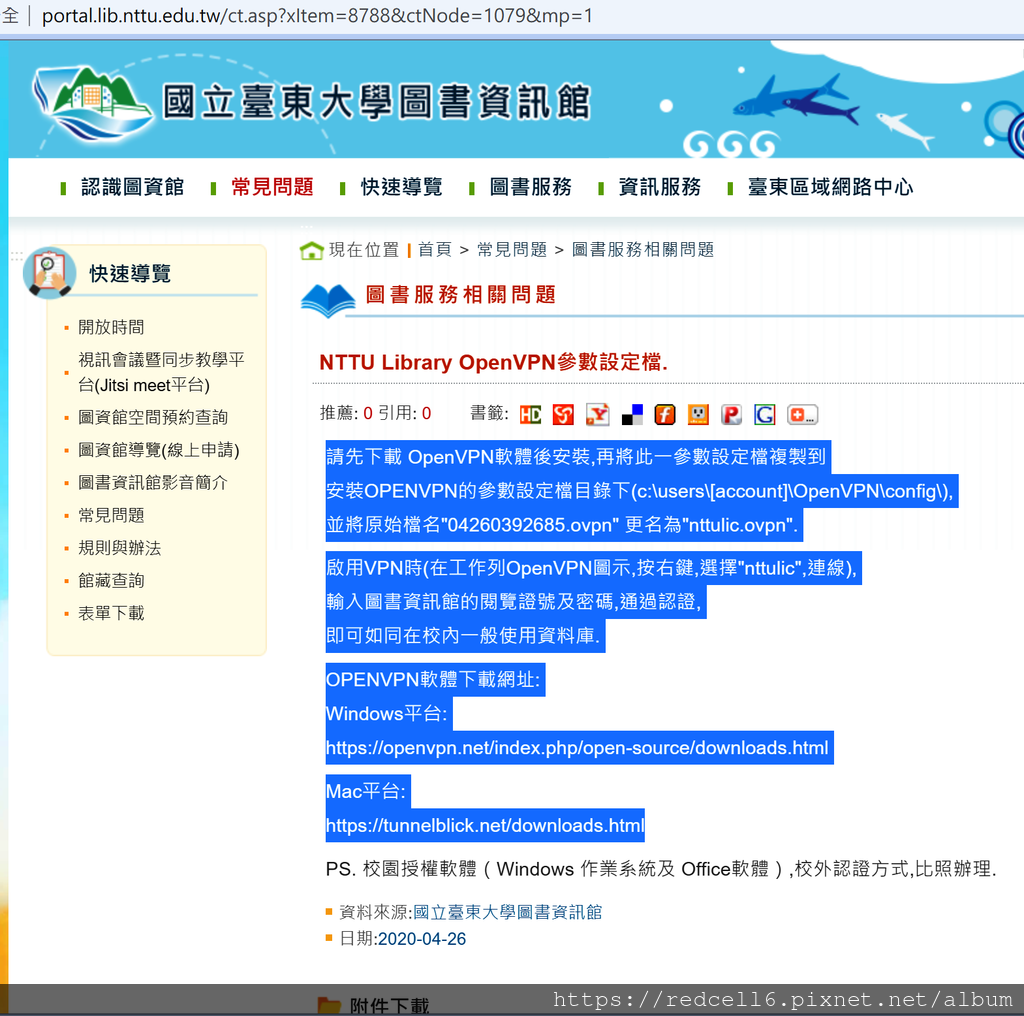Click the 國立臺東大學圖書資訊館 source link

click(x=507, y=912)
